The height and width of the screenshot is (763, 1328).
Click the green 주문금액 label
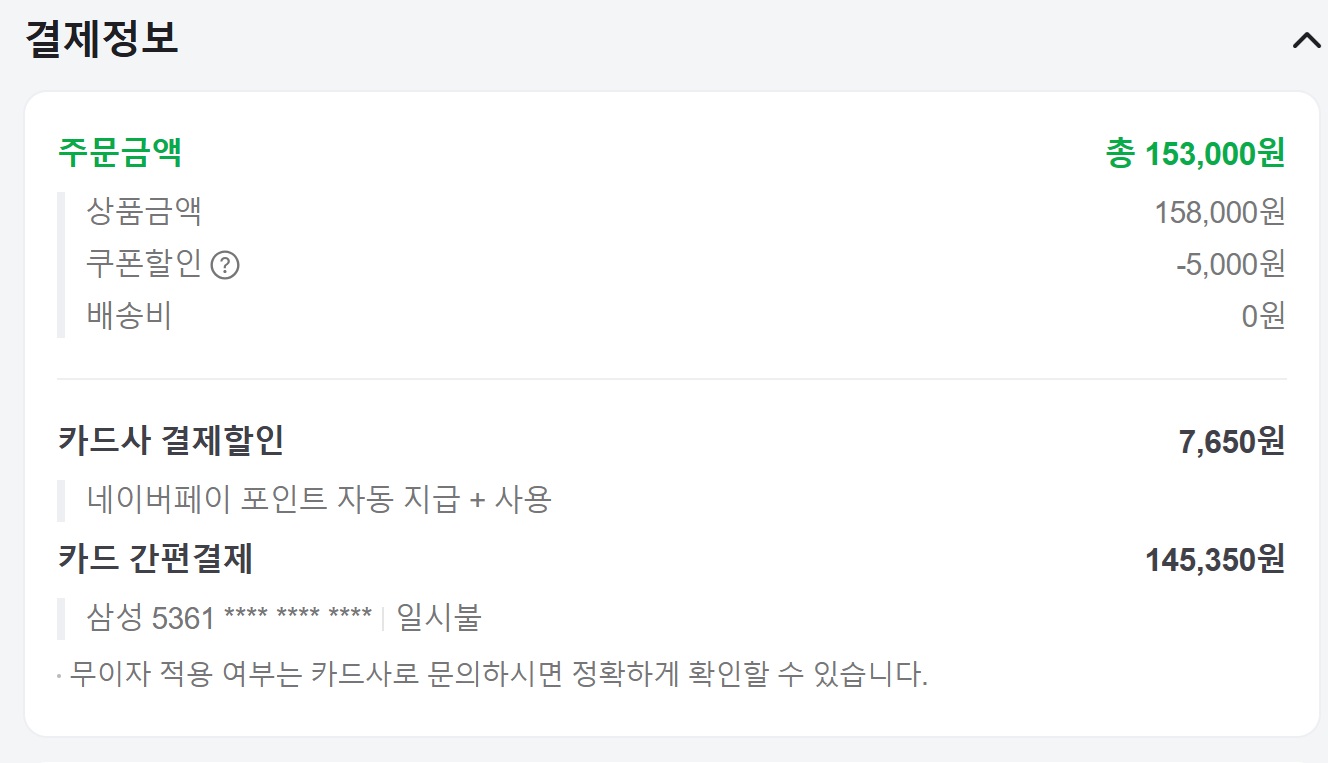tap(120, 153)
